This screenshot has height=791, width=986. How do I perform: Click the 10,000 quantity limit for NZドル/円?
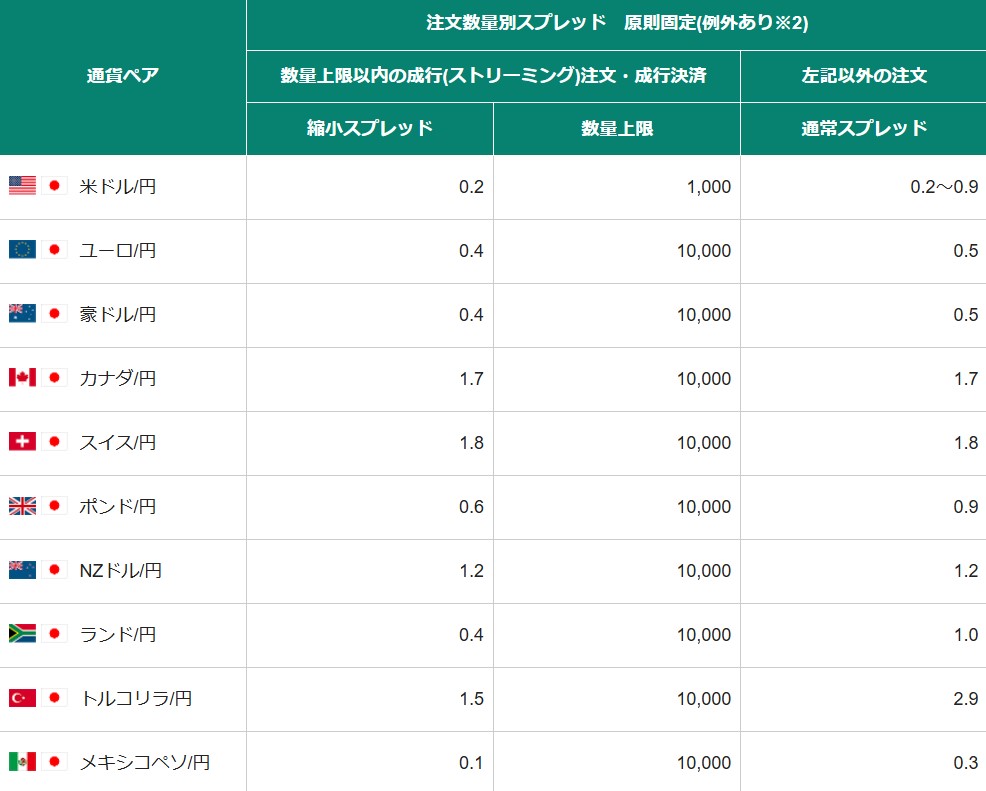click(704, 572)
